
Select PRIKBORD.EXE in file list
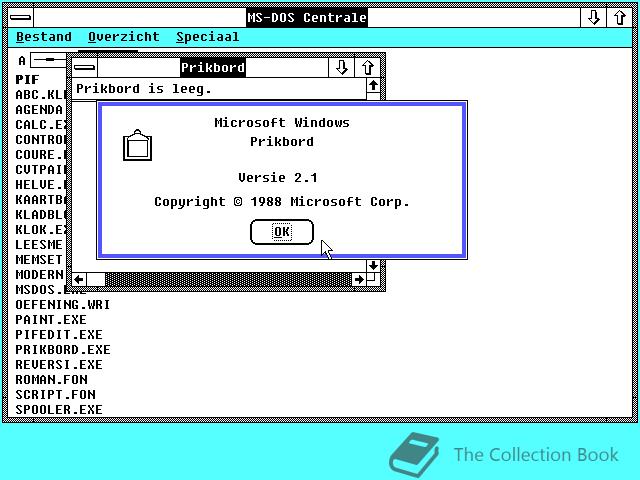[x=62, y=350]
